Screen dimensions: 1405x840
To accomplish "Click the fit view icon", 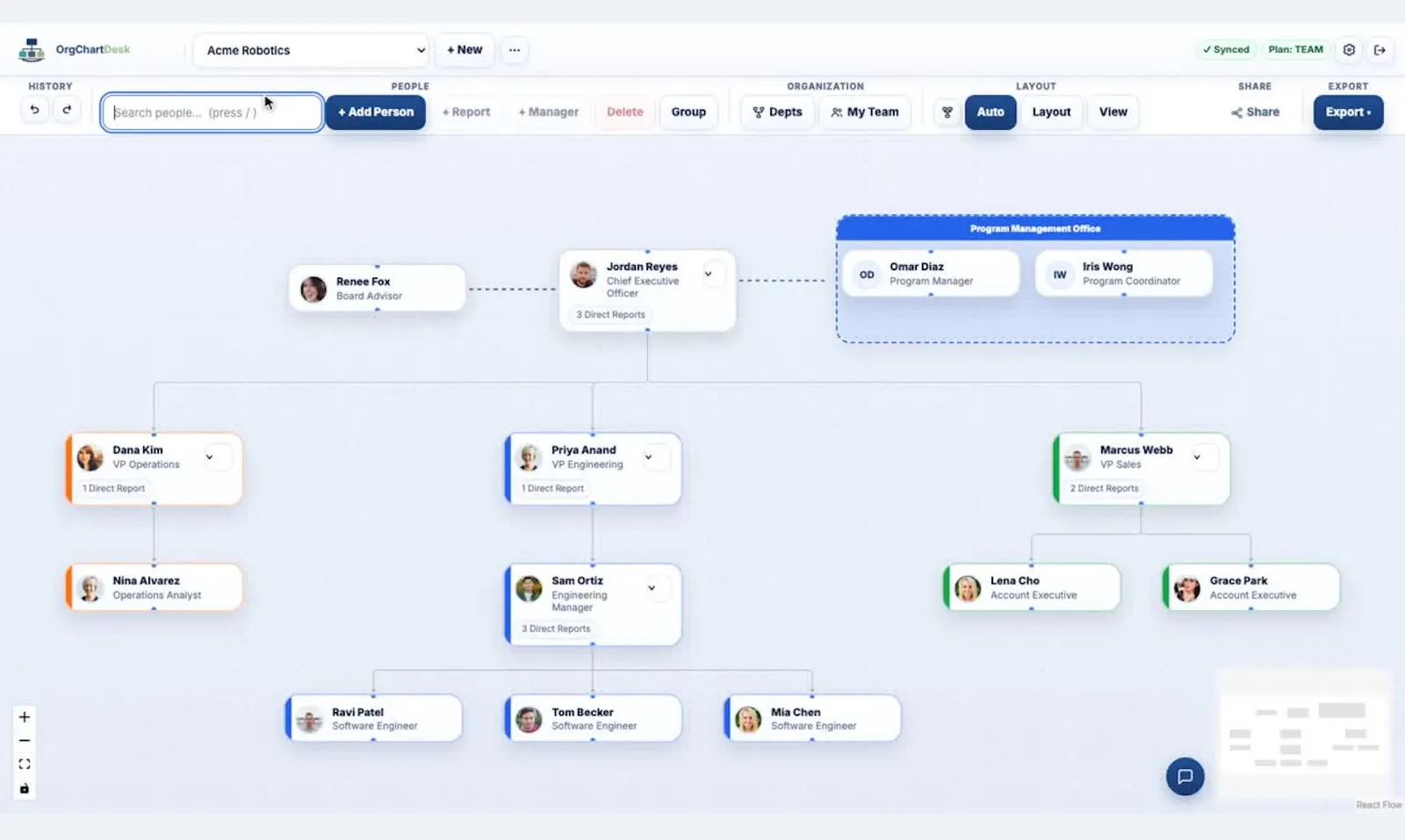I will coord(25,765).
